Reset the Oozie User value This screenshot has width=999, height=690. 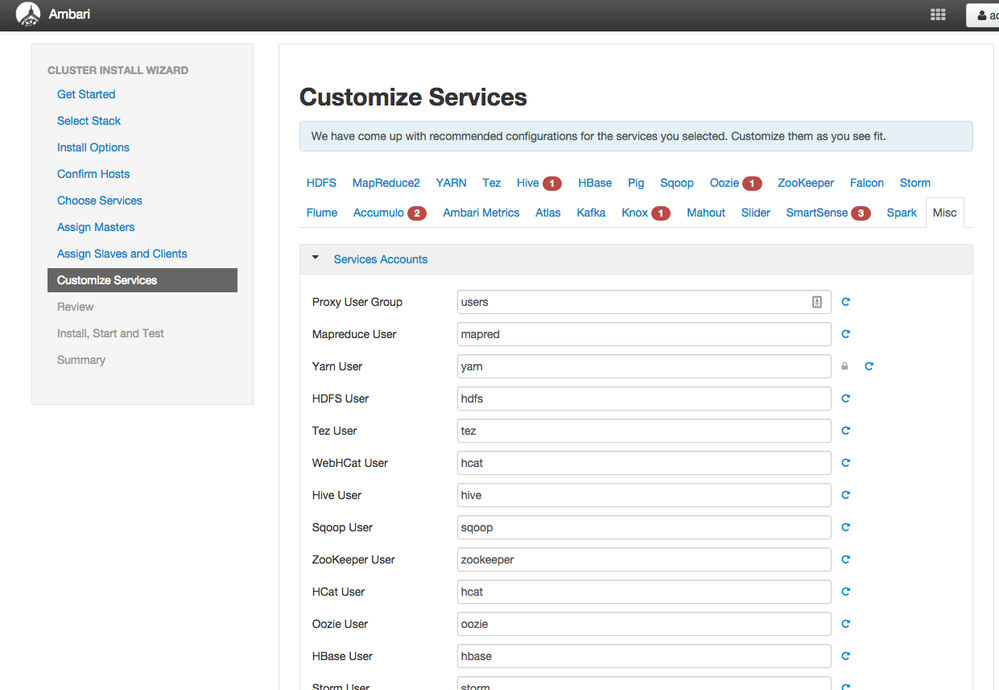click(845, 624)
